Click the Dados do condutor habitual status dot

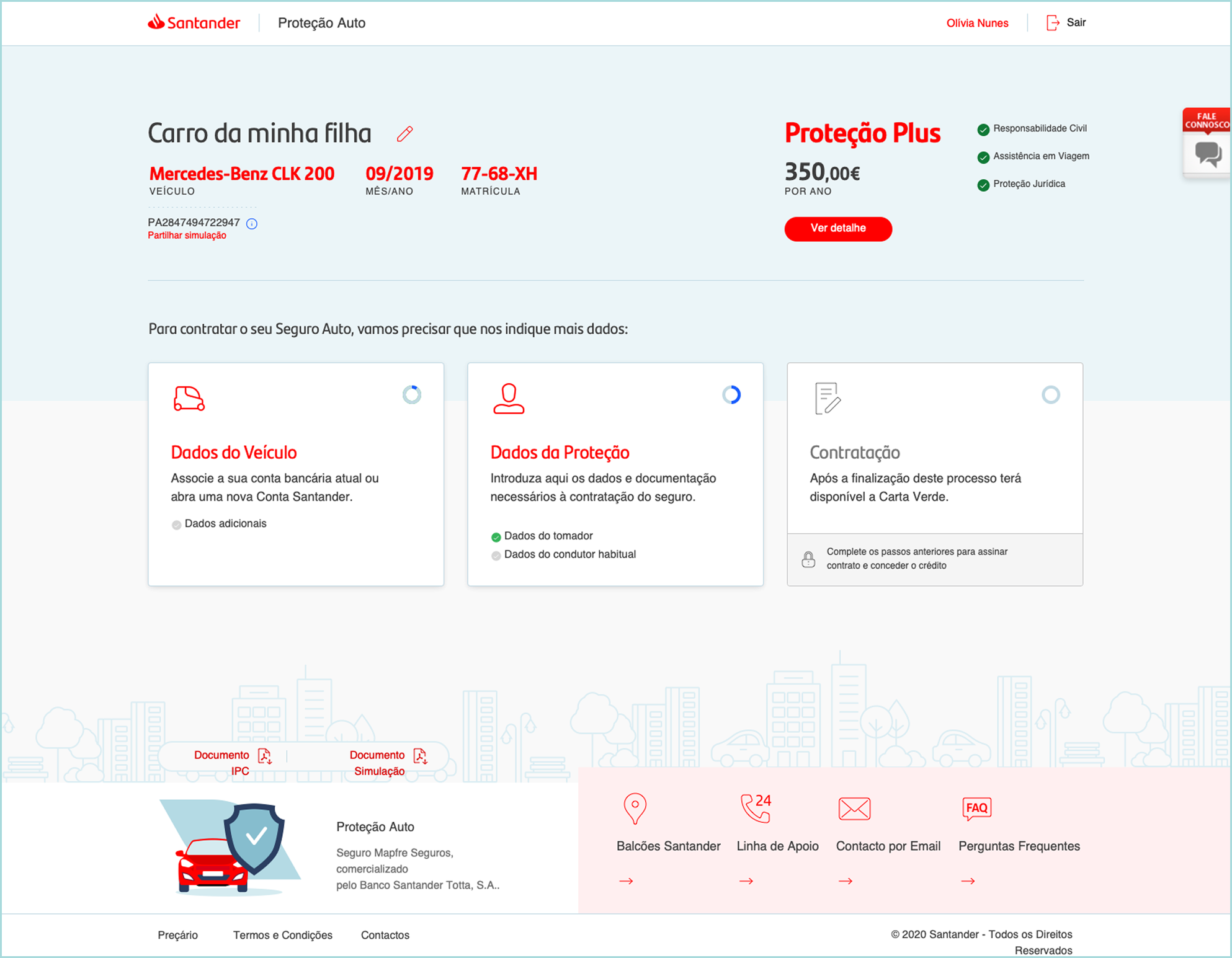pos(496,556)
